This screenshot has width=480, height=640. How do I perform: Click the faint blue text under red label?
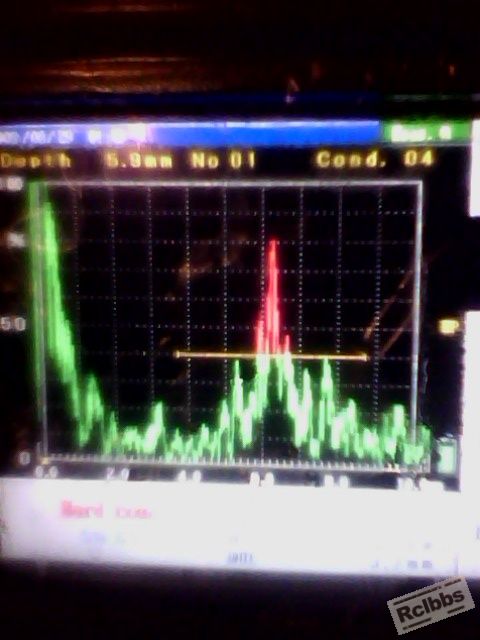pyautogui.click(x=103, y=538)
